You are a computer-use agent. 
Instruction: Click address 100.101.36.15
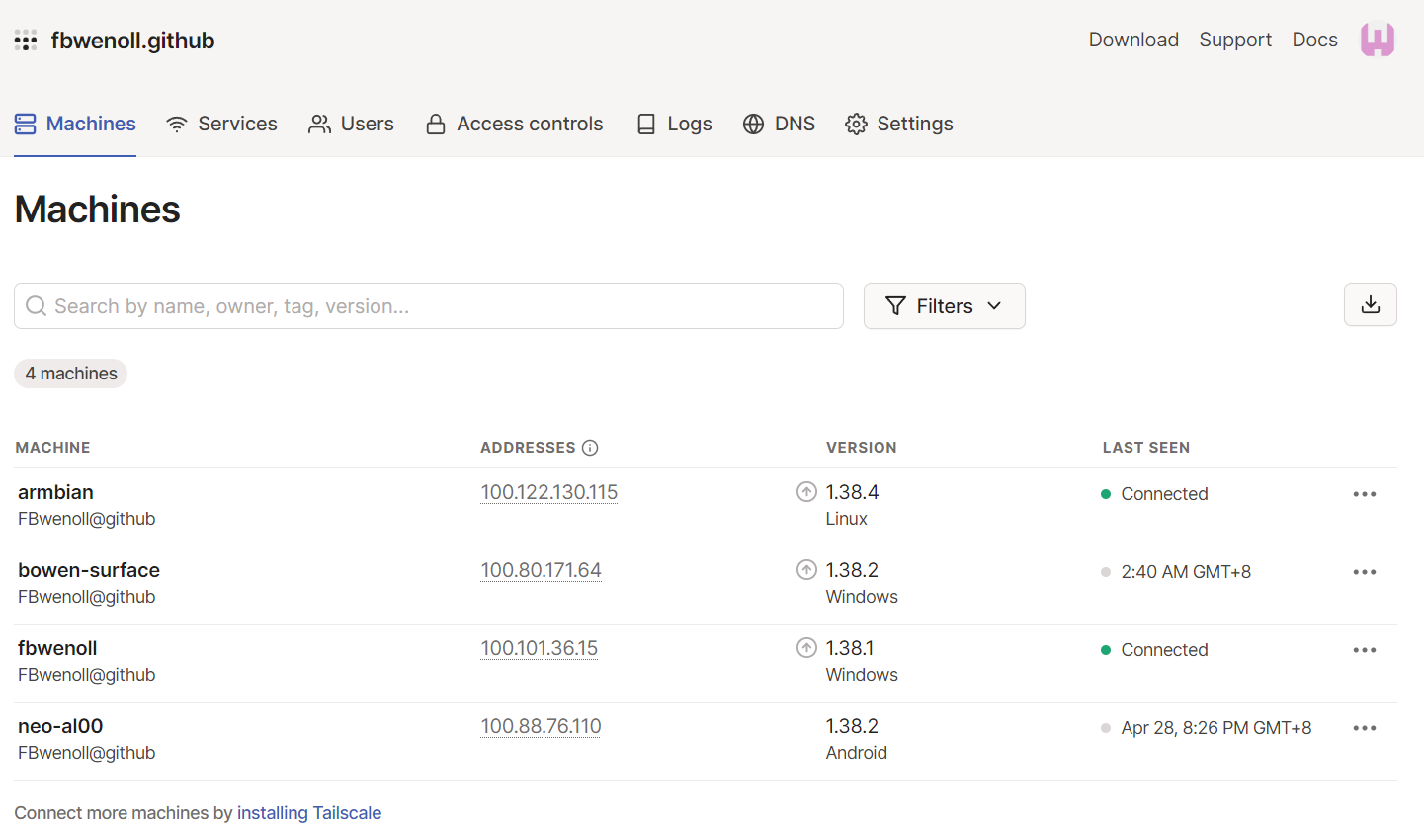pos(539,648)
